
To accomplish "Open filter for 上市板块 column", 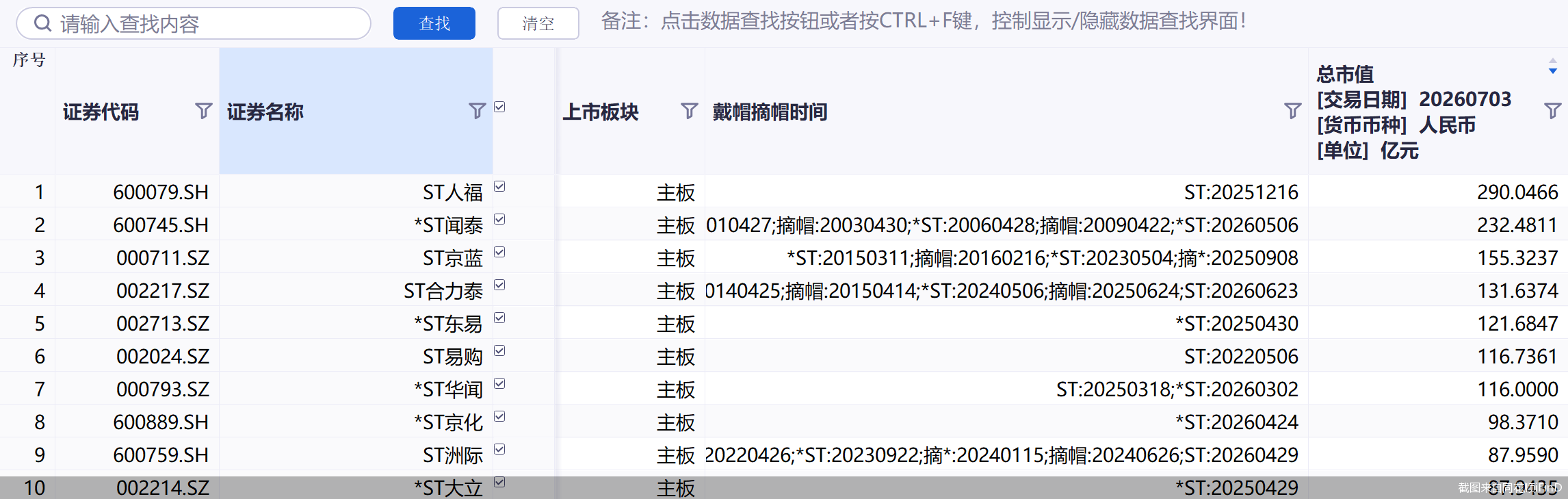I will (x=689, y=111).
